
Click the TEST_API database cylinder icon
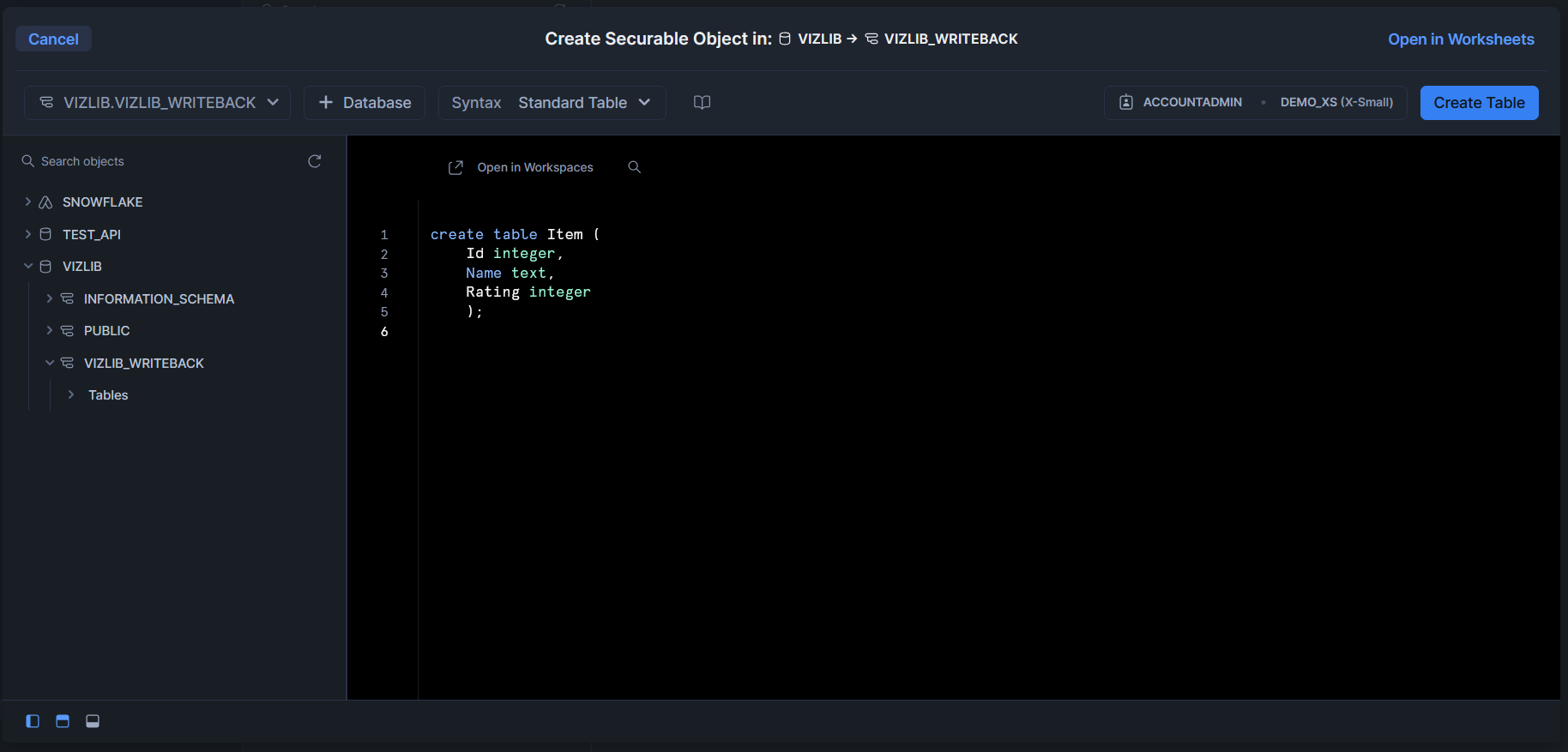tap(46, 234)
